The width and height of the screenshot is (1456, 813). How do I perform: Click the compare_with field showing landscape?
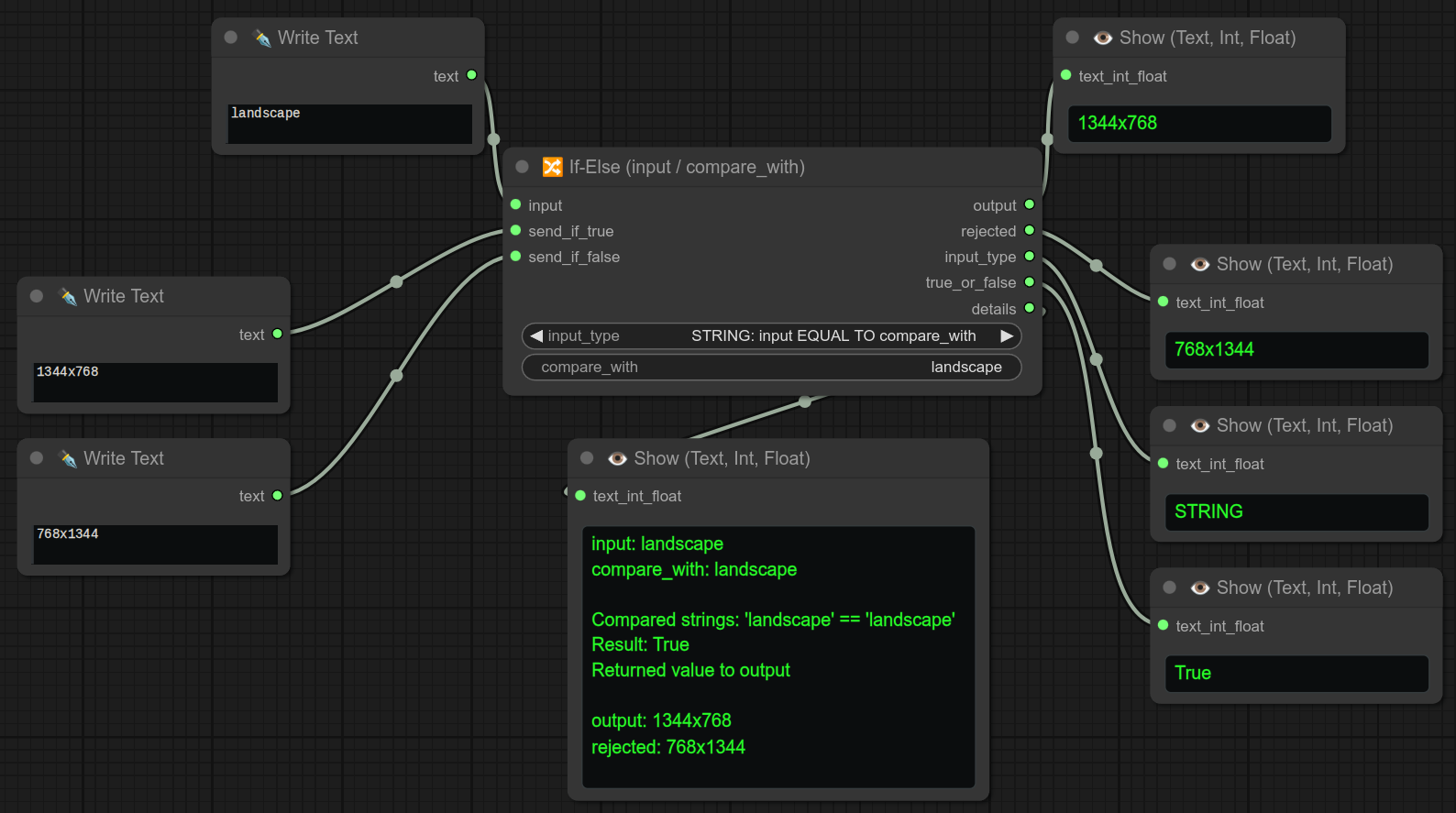coord(770,367)
